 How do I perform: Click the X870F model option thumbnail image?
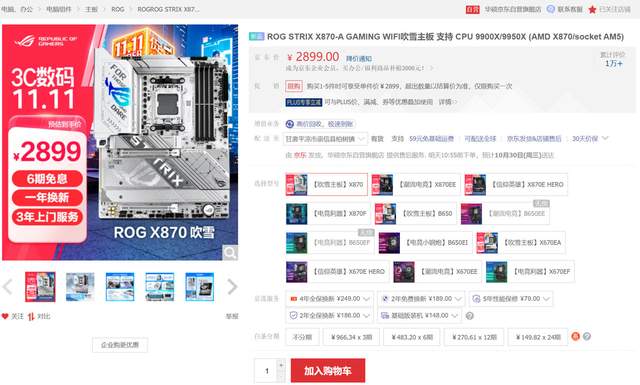[297, 214]
